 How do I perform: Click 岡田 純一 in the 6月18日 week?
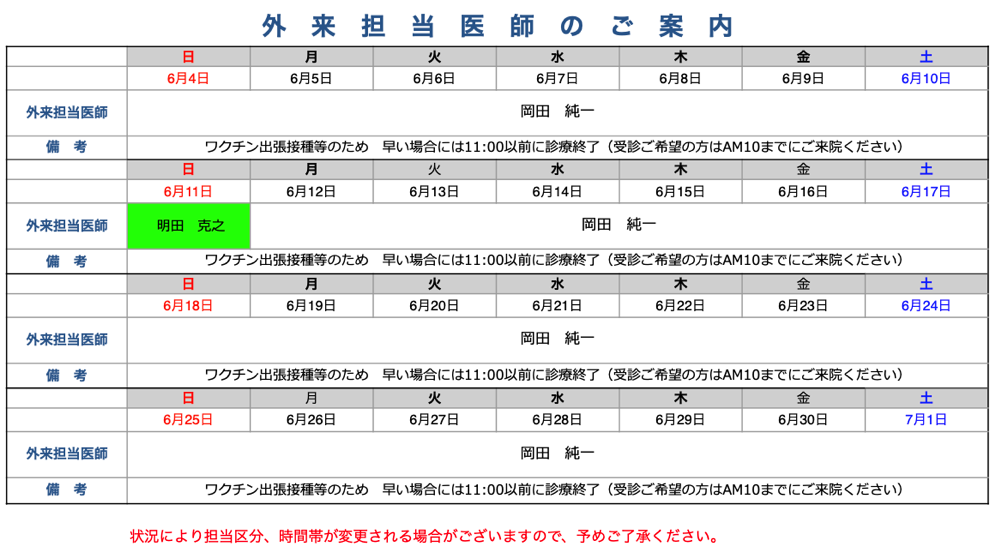pos(557,339)
